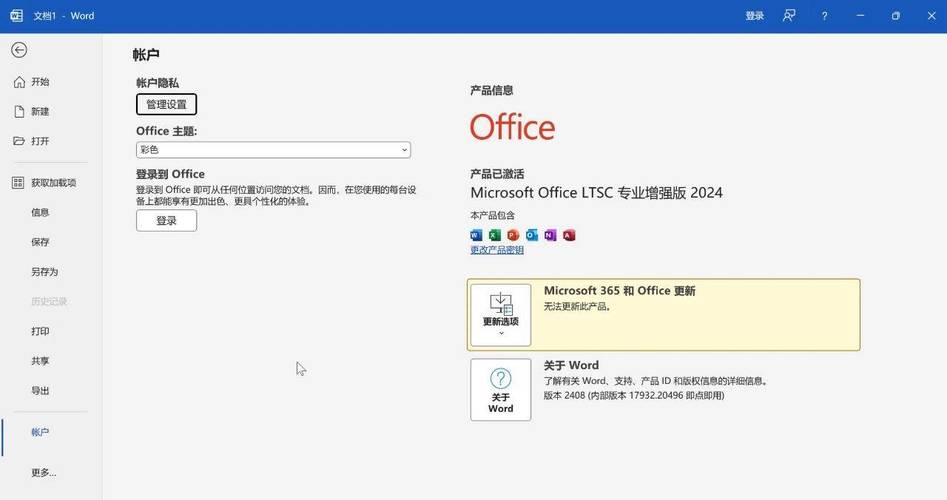
Task: Click the PowerPoint product icon
Action: pyautogui.click(x=513, y=236)
